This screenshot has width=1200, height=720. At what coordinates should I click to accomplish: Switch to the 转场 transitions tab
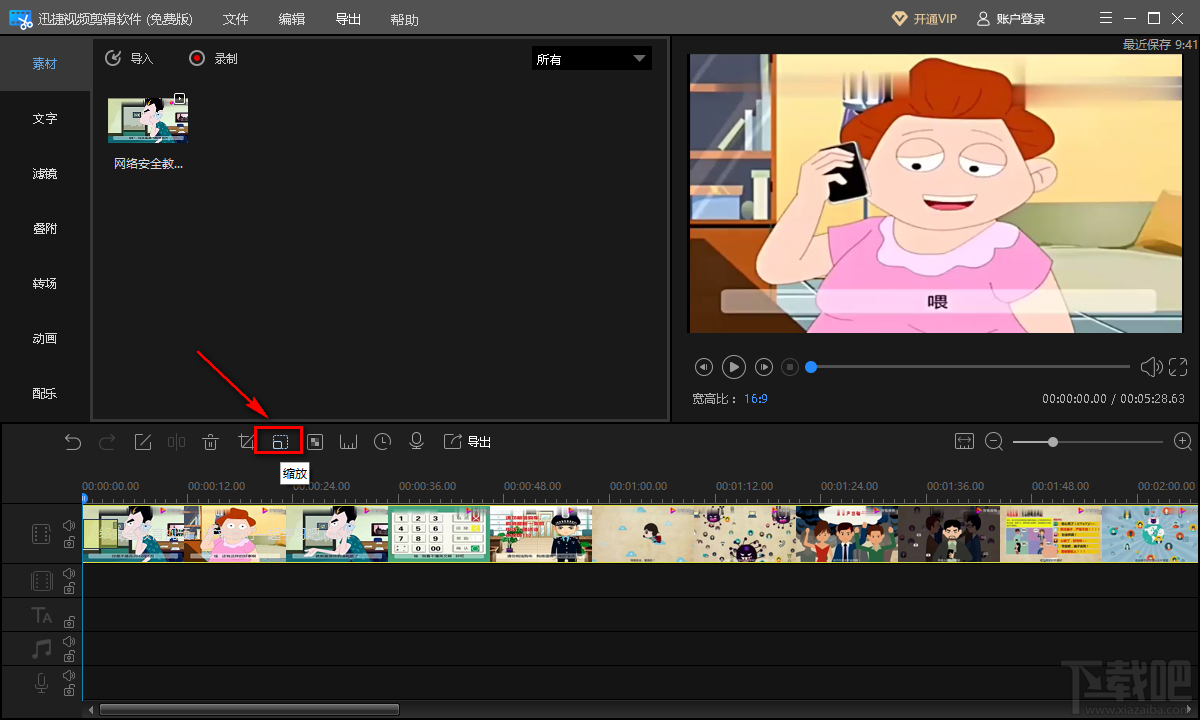coord(45,284)
